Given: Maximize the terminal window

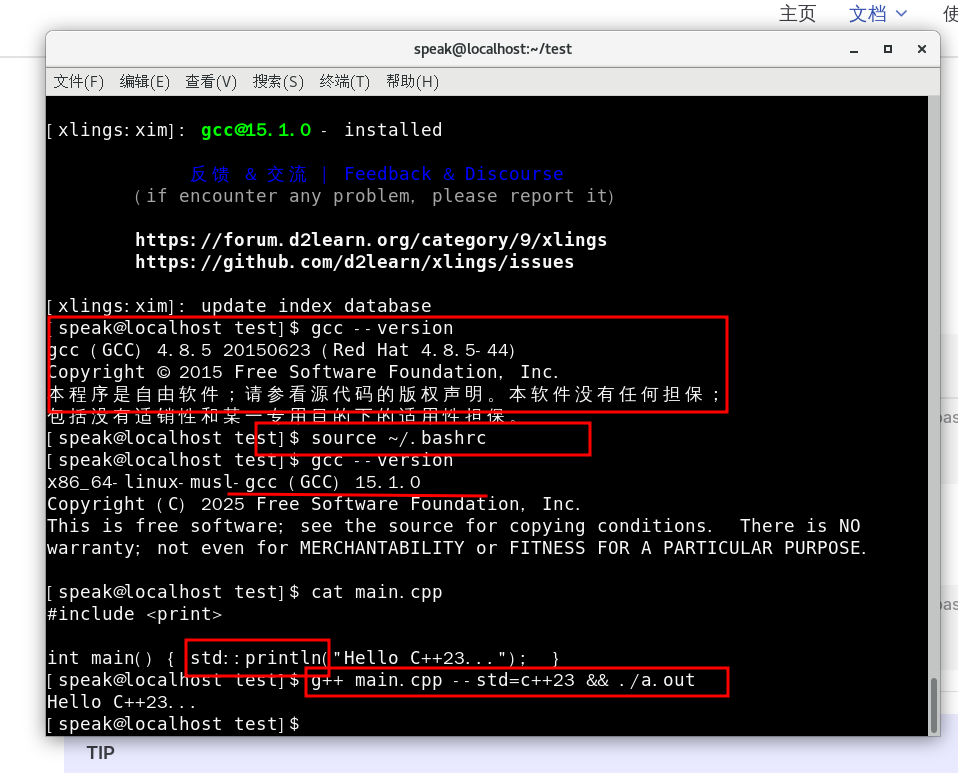Looking at the screenshot, I should pyautogui.click(x=888, y=49).
